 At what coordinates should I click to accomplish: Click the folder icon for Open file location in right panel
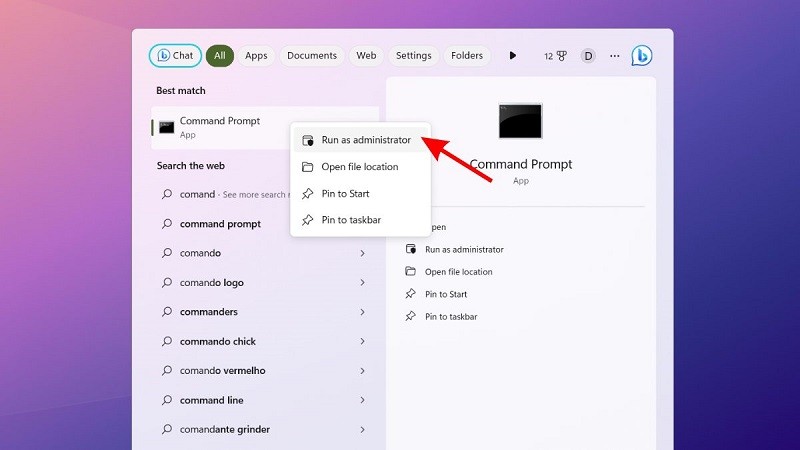coord(410,272)
